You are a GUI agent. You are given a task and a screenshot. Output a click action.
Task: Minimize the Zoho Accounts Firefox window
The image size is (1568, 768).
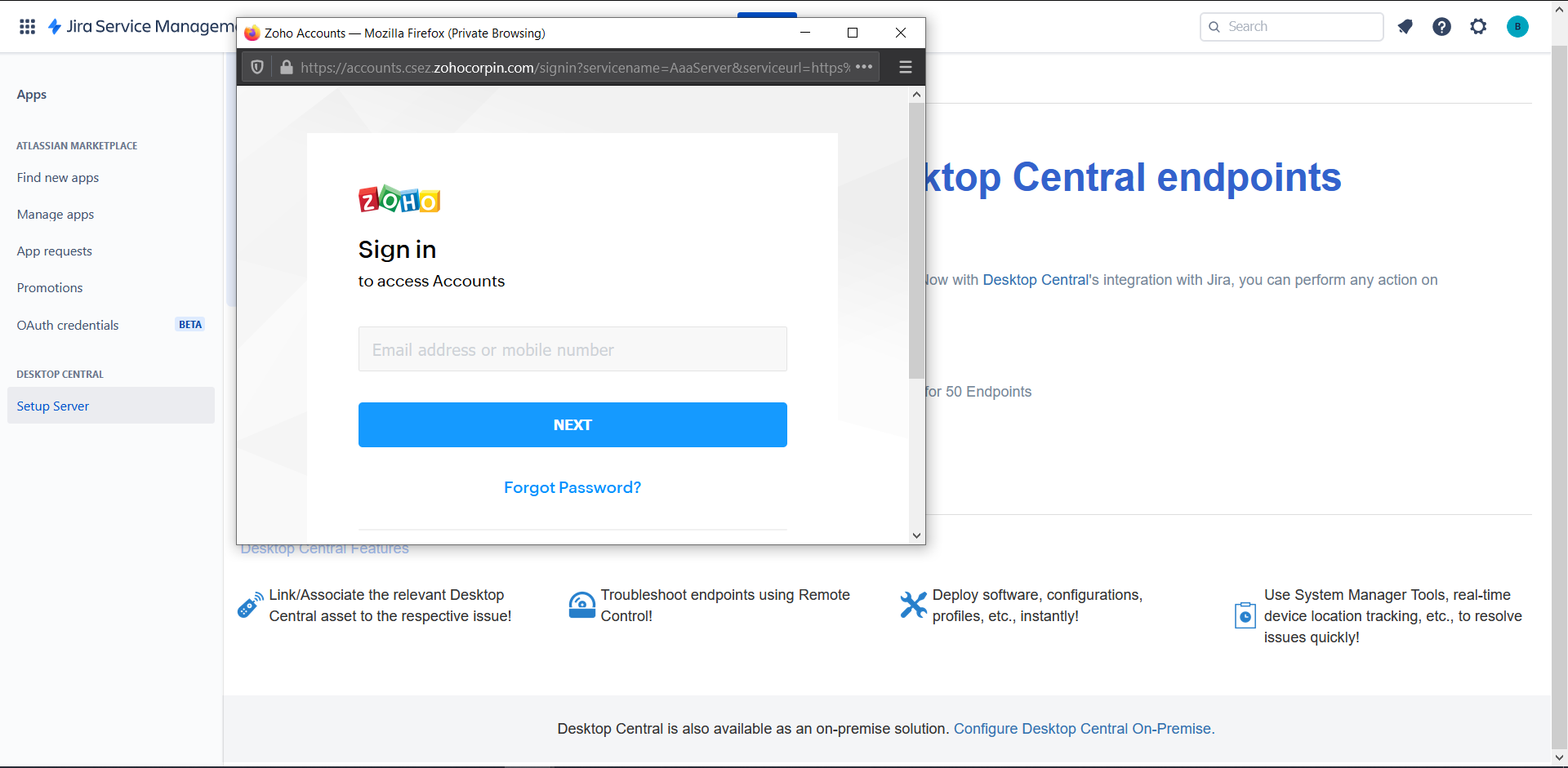tap(805, 33)
